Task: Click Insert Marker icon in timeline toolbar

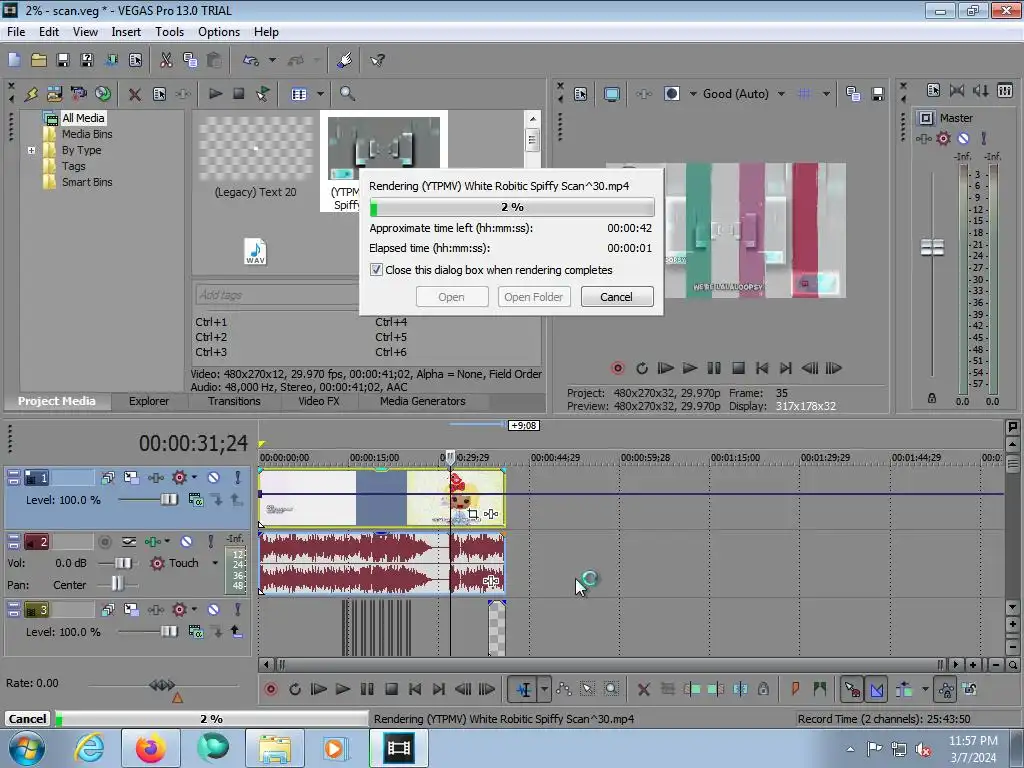Action: click(x=795, y=689)
